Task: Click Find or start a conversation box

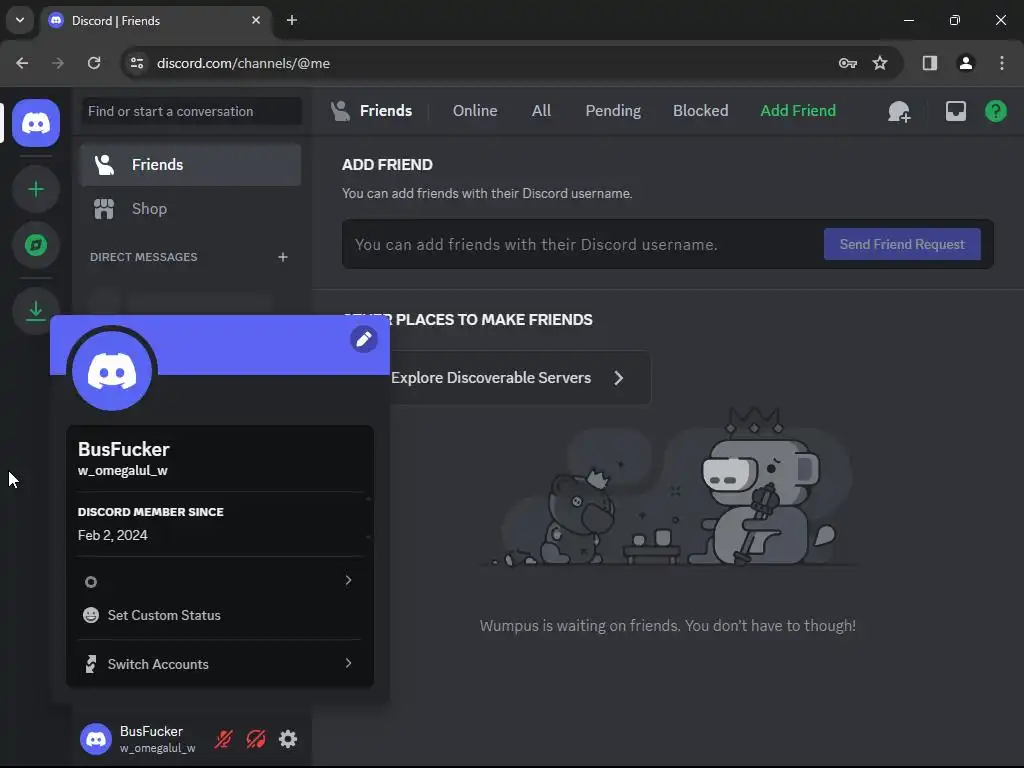Action: pyautogui.click(x=191, y=111)
